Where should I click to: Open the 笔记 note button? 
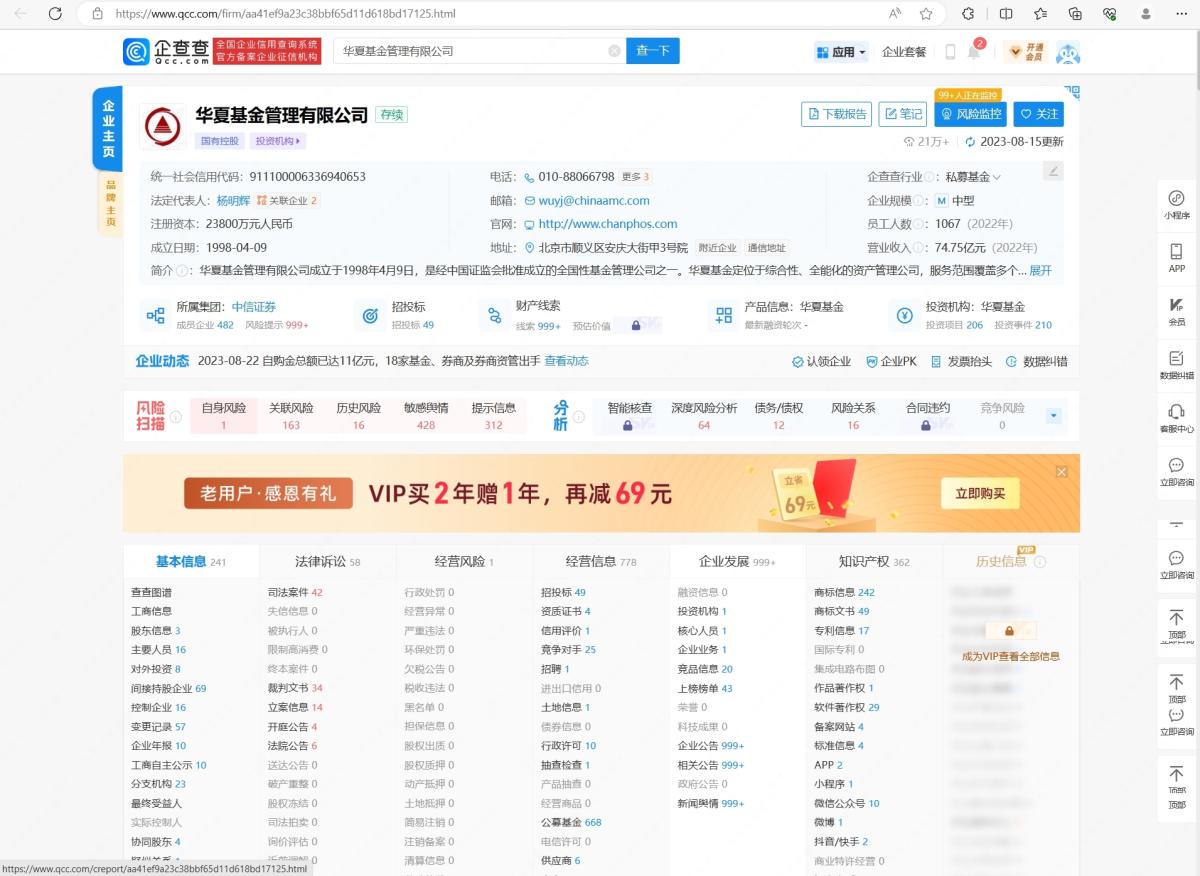coord(901,114)
